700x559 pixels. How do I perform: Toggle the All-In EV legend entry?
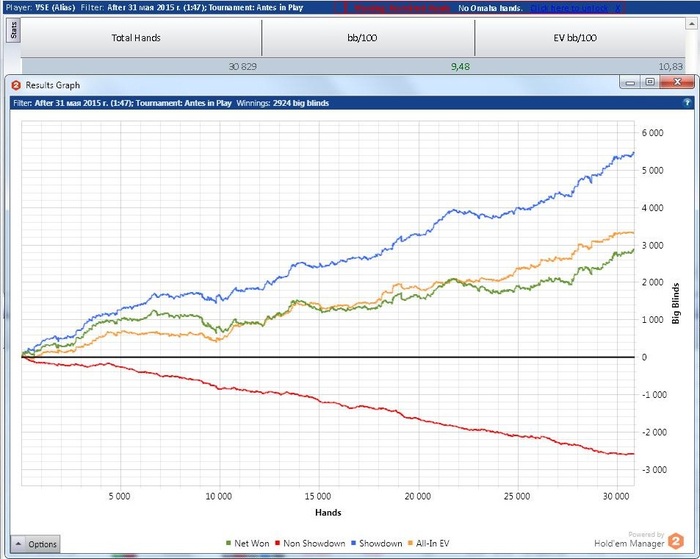coord(429,543)
